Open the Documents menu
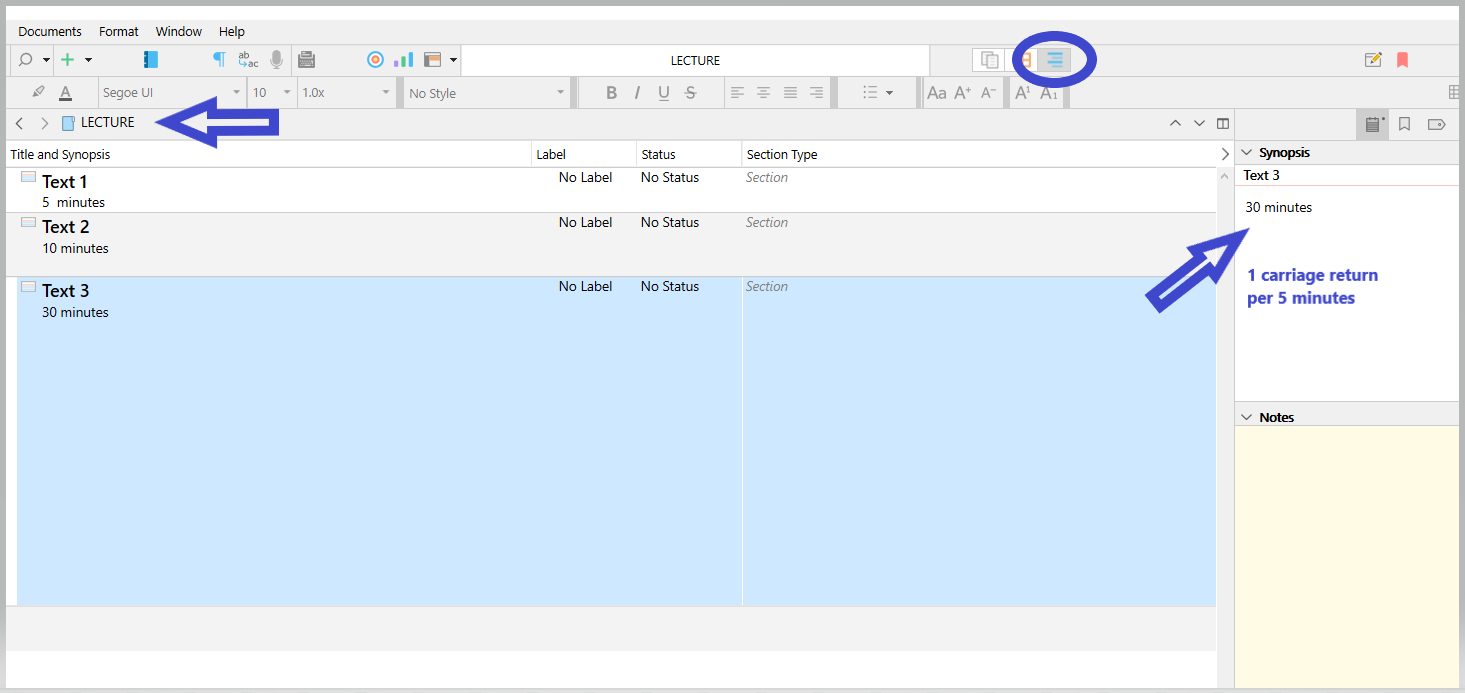 pyautogui.click(x=50, y=32)
